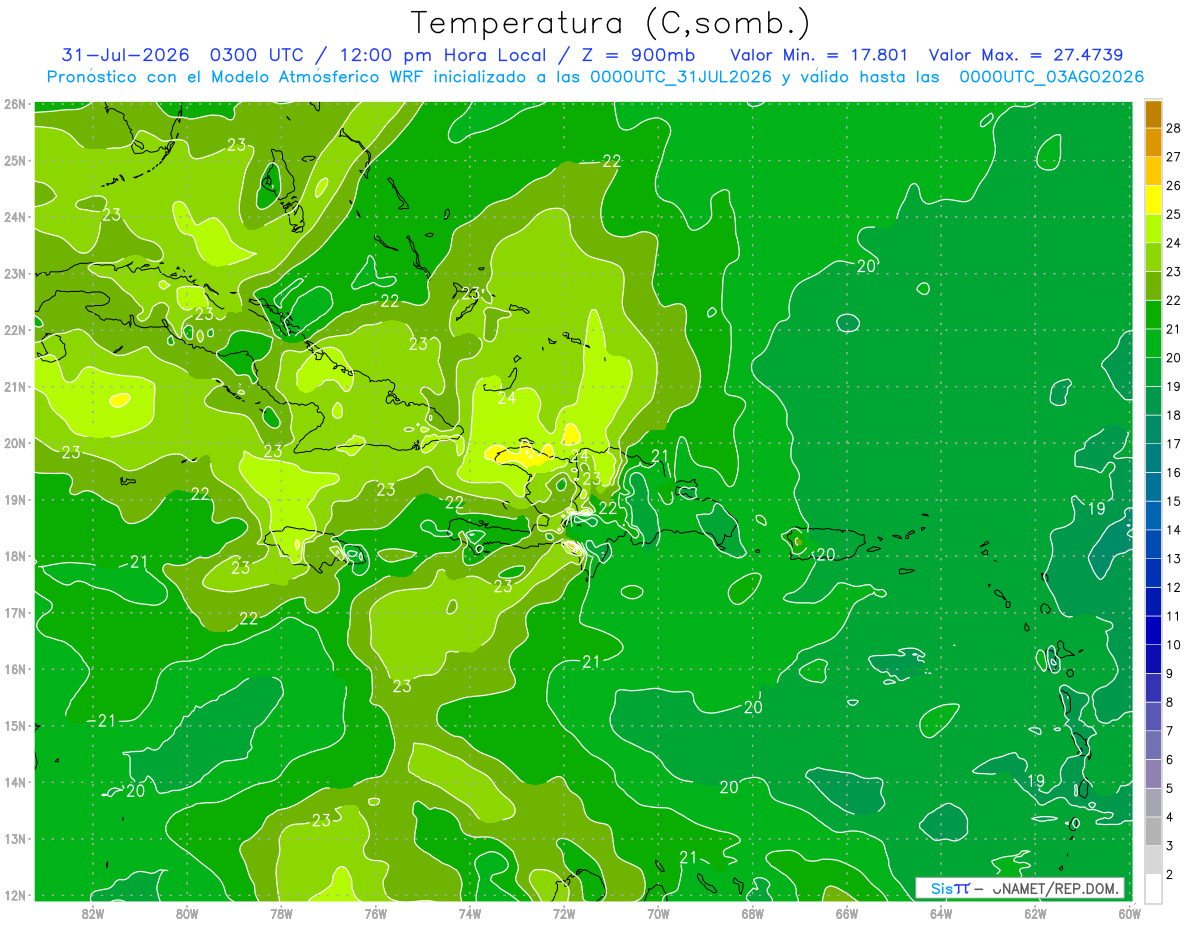
Task: Click the teal swatch between 17 and 18
Action: [1153, 429]
